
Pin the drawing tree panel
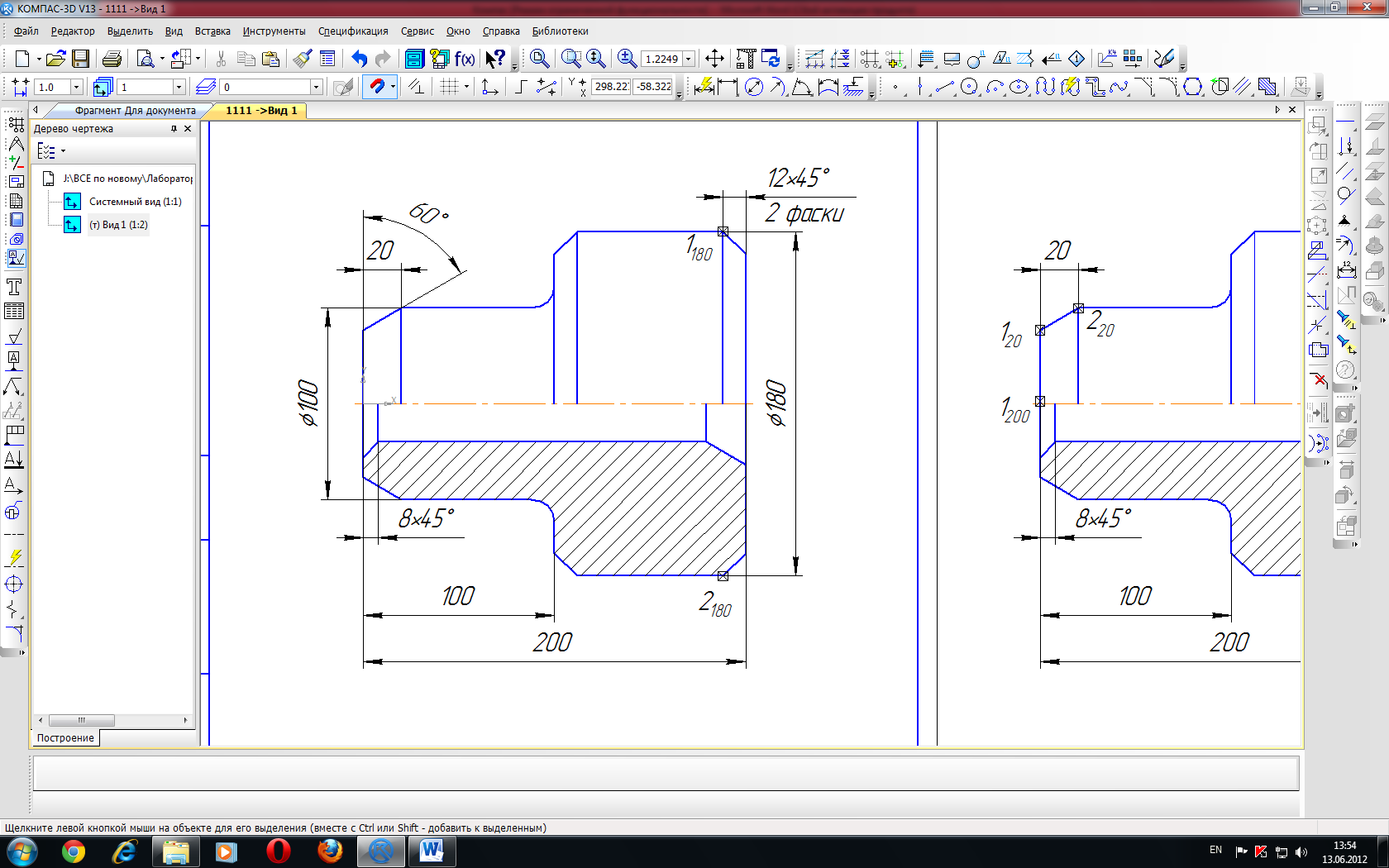pos(174,129)
